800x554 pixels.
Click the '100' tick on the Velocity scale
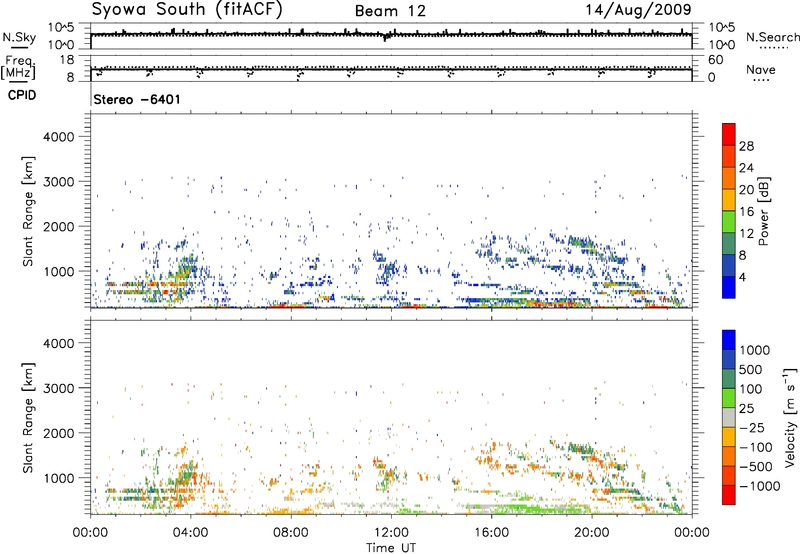tap(751, 389)
